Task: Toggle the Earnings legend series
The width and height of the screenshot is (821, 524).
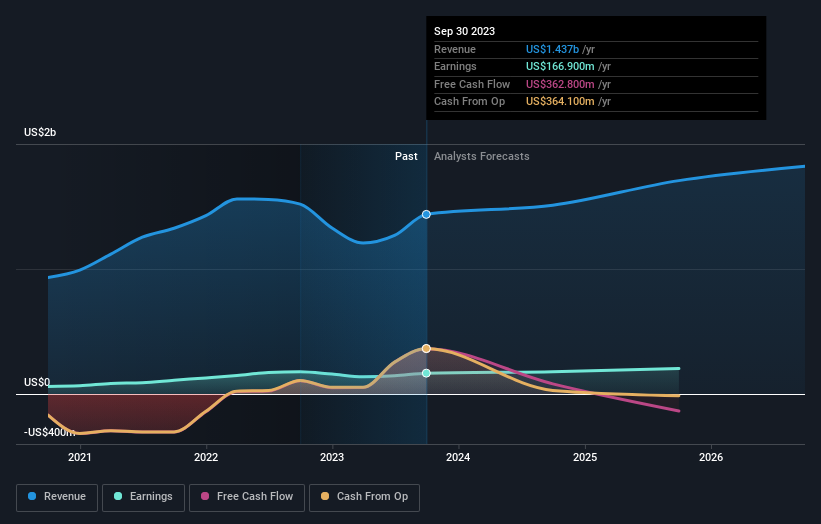Action: (x=143, y=497)
